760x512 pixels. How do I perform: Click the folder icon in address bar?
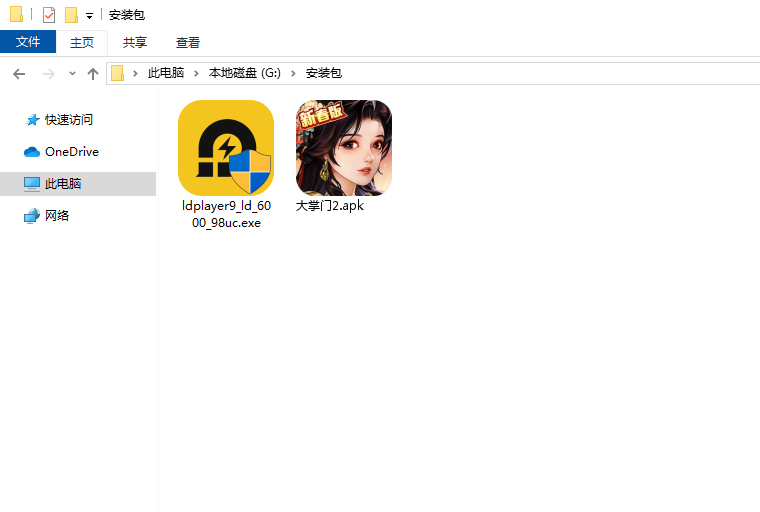point(117,73)
